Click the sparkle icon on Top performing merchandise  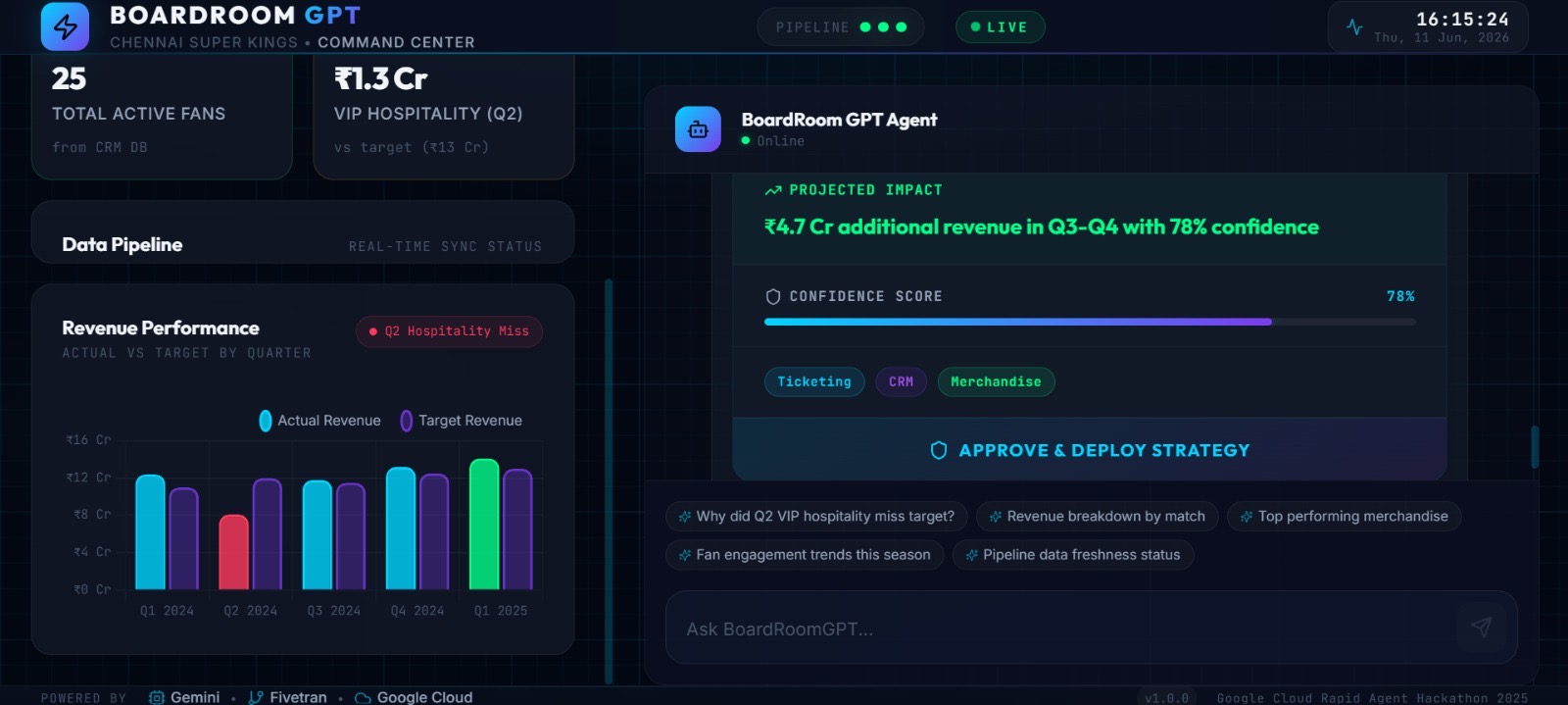1247,517
